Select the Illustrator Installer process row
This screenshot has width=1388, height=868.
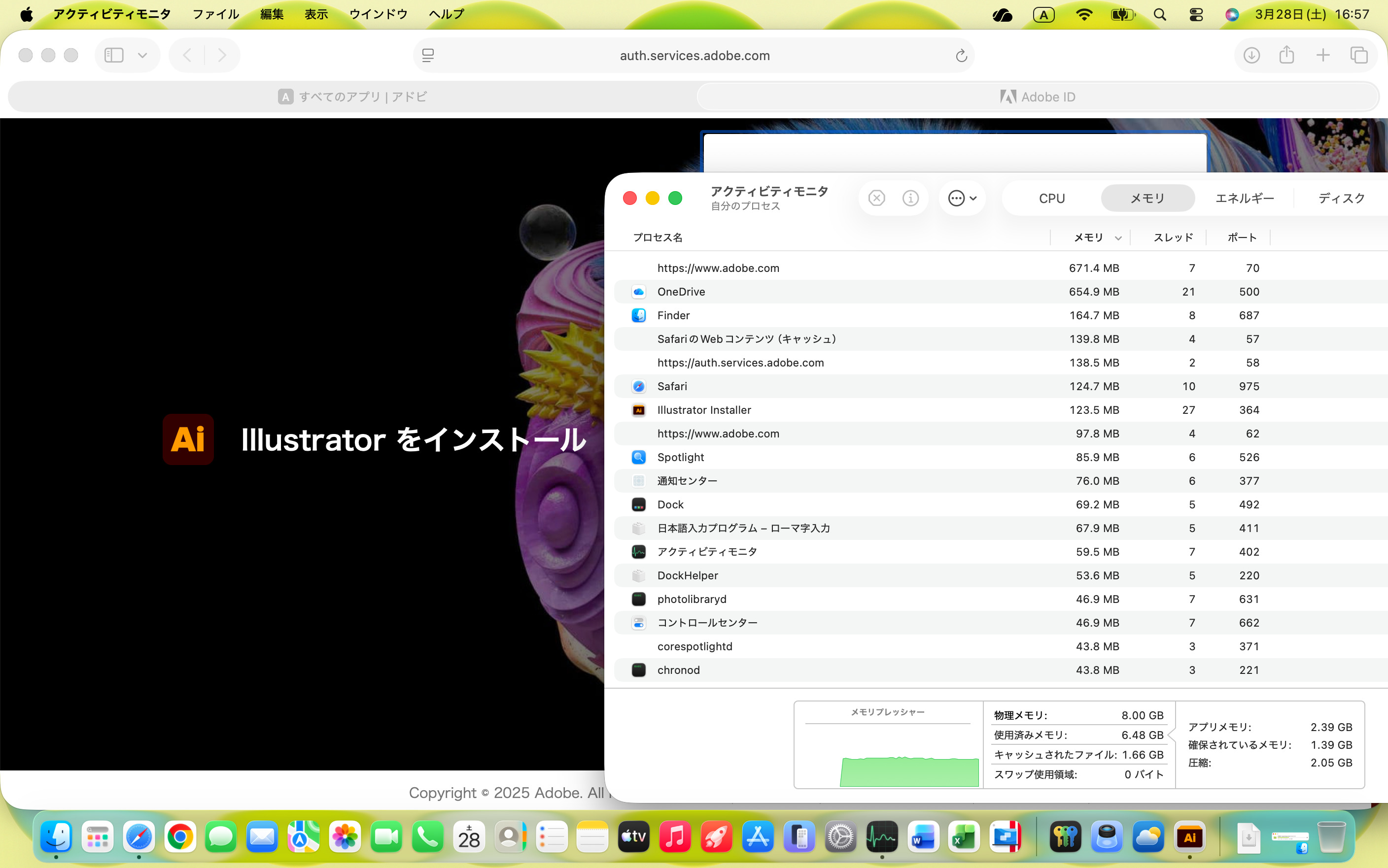click(704, 410)
